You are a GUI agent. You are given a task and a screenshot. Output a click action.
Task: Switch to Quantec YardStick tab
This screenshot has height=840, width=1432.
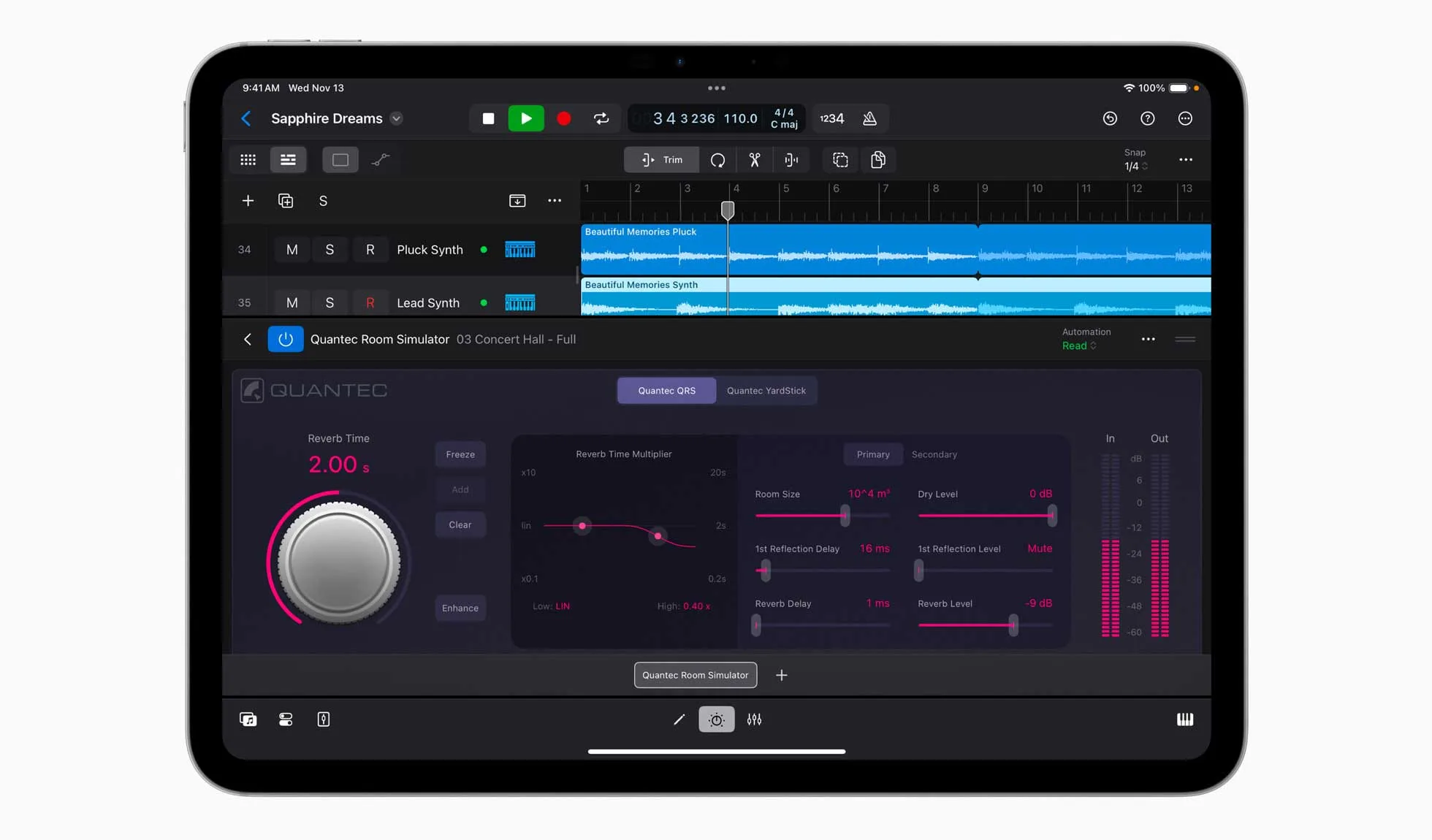765,390
